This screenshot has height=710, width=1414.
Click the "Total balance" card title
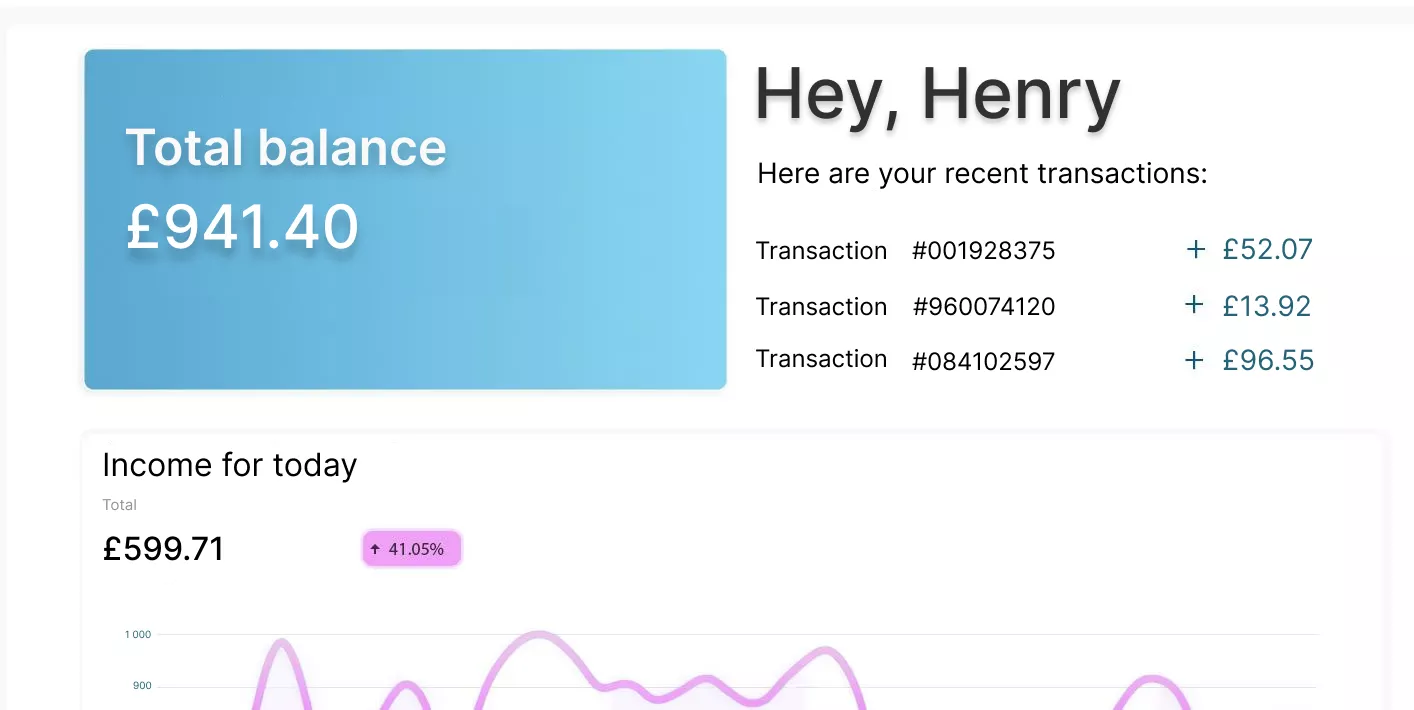pyautogui.click(x=286, y=148)
